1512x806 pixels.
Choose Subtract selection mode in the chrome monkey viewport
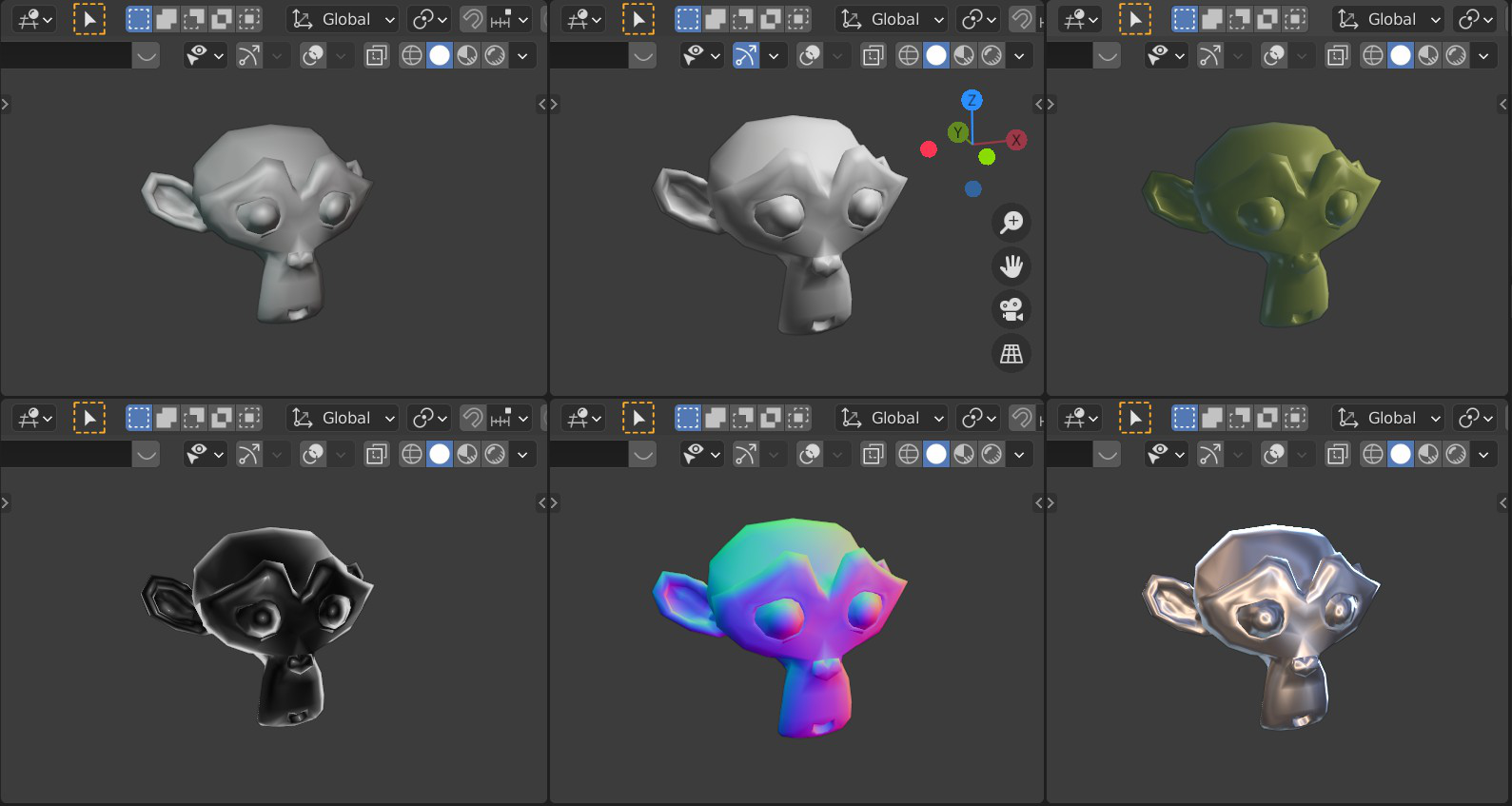[x=1240, y=418]
